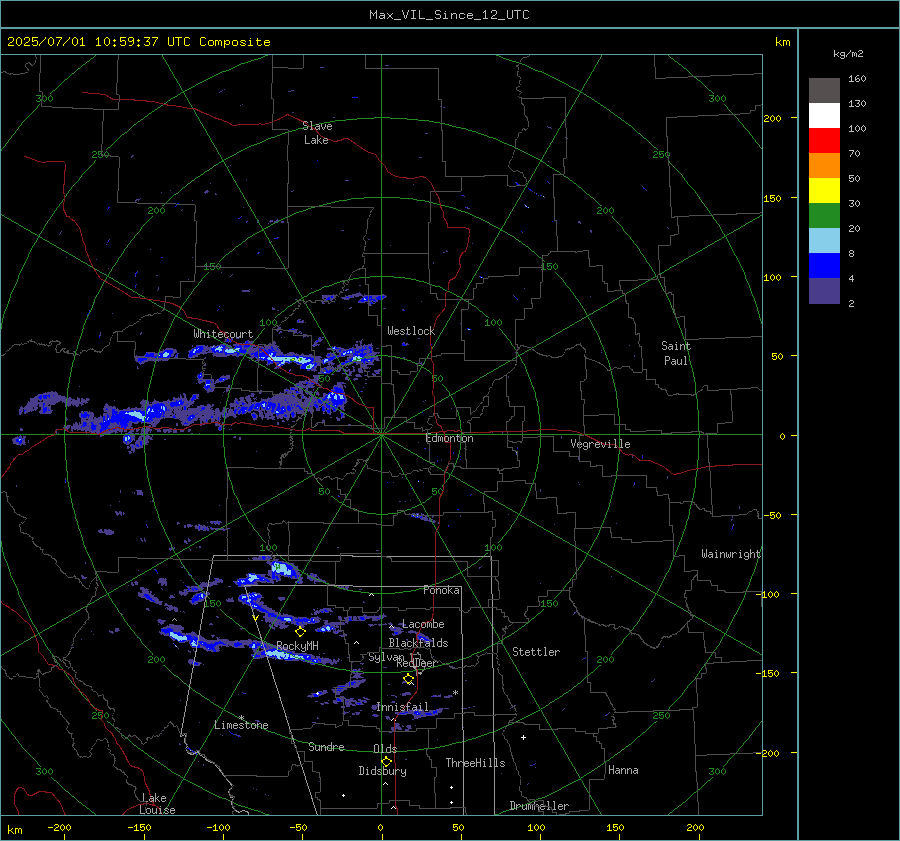This screenshot has height=841, width=900.
Task: Click the Max_VIL_Since_12_UTC title text
Action: [449, 15]
